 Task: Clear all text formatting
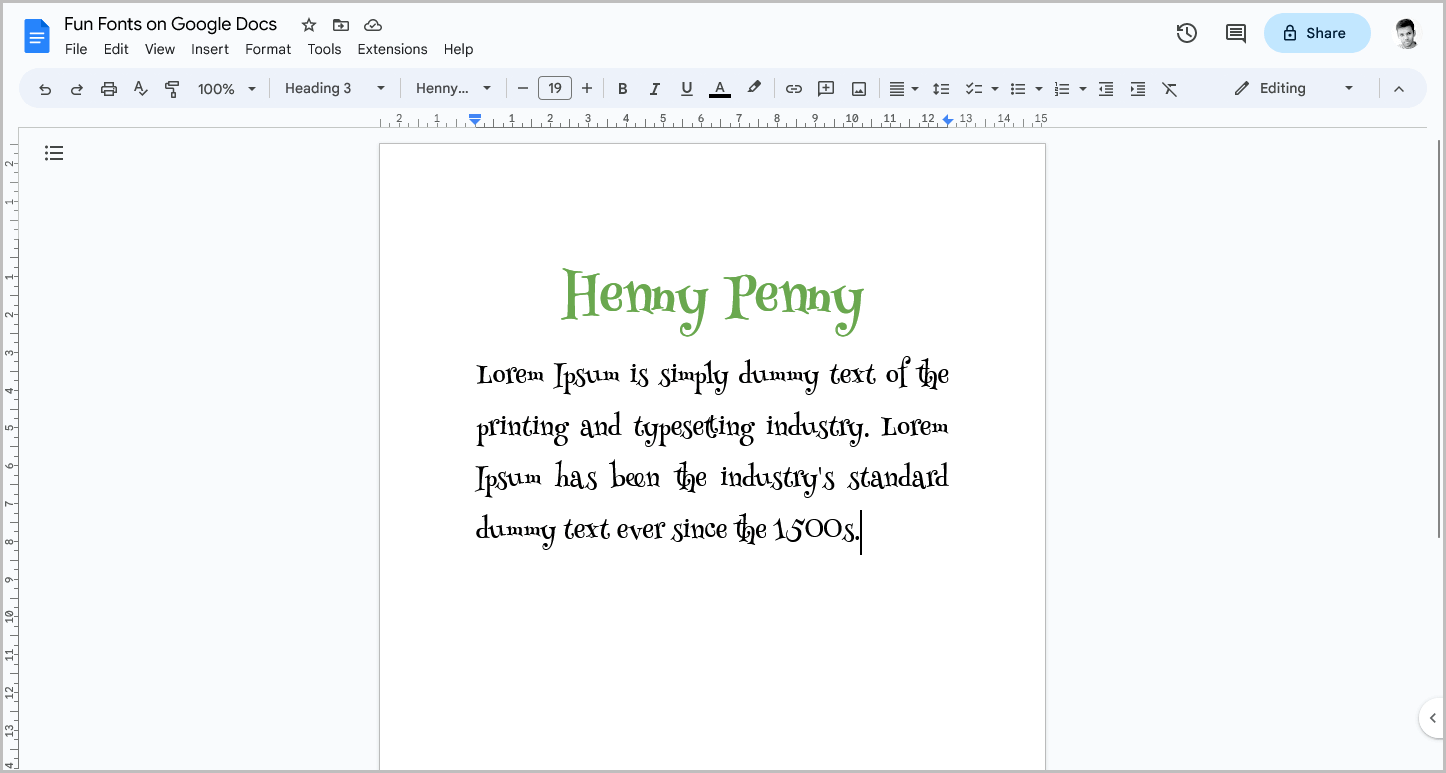(x=1170, y=88)
